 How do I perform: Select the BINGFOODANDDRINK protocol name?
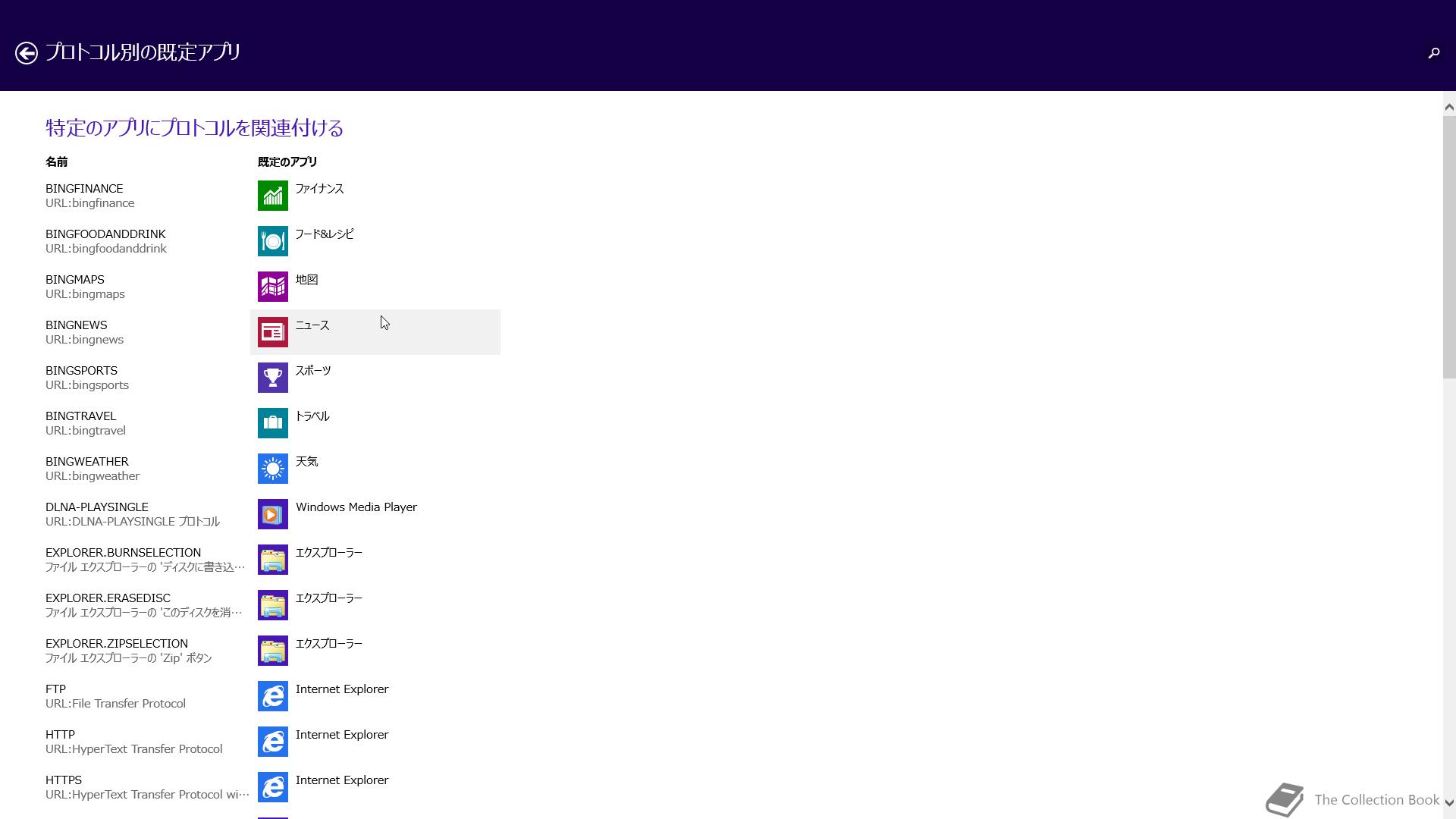tap(105, 234)
